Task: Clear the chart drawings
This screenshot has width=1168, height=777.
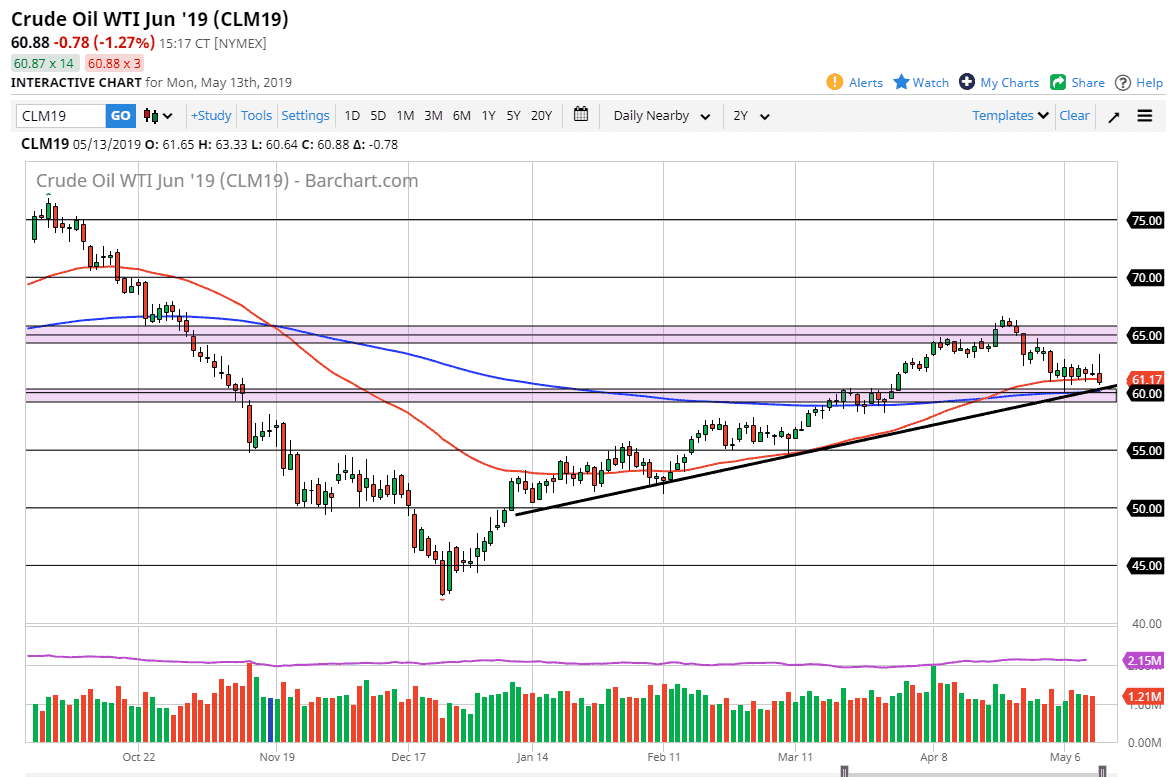Action: pos(1074,115)
